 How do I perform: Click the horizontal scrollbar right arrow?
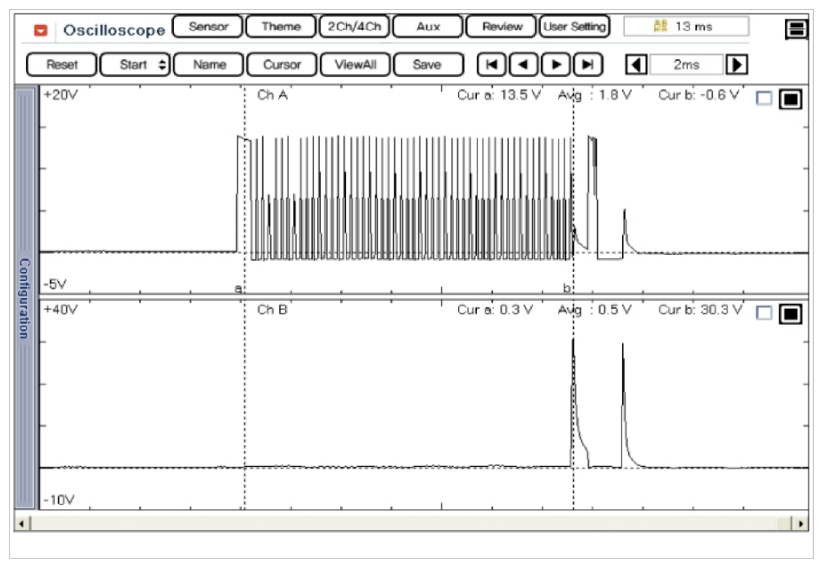[x=800, y=523]
